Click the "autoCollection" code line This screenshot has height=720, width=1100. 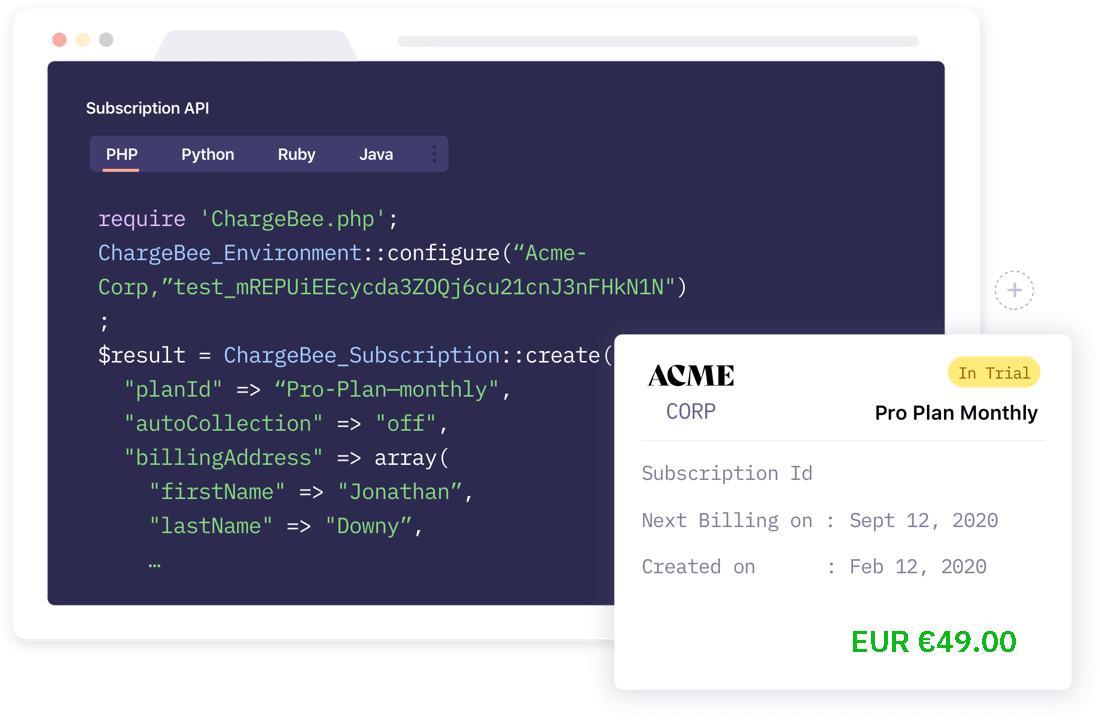click(x=286, y=423)
